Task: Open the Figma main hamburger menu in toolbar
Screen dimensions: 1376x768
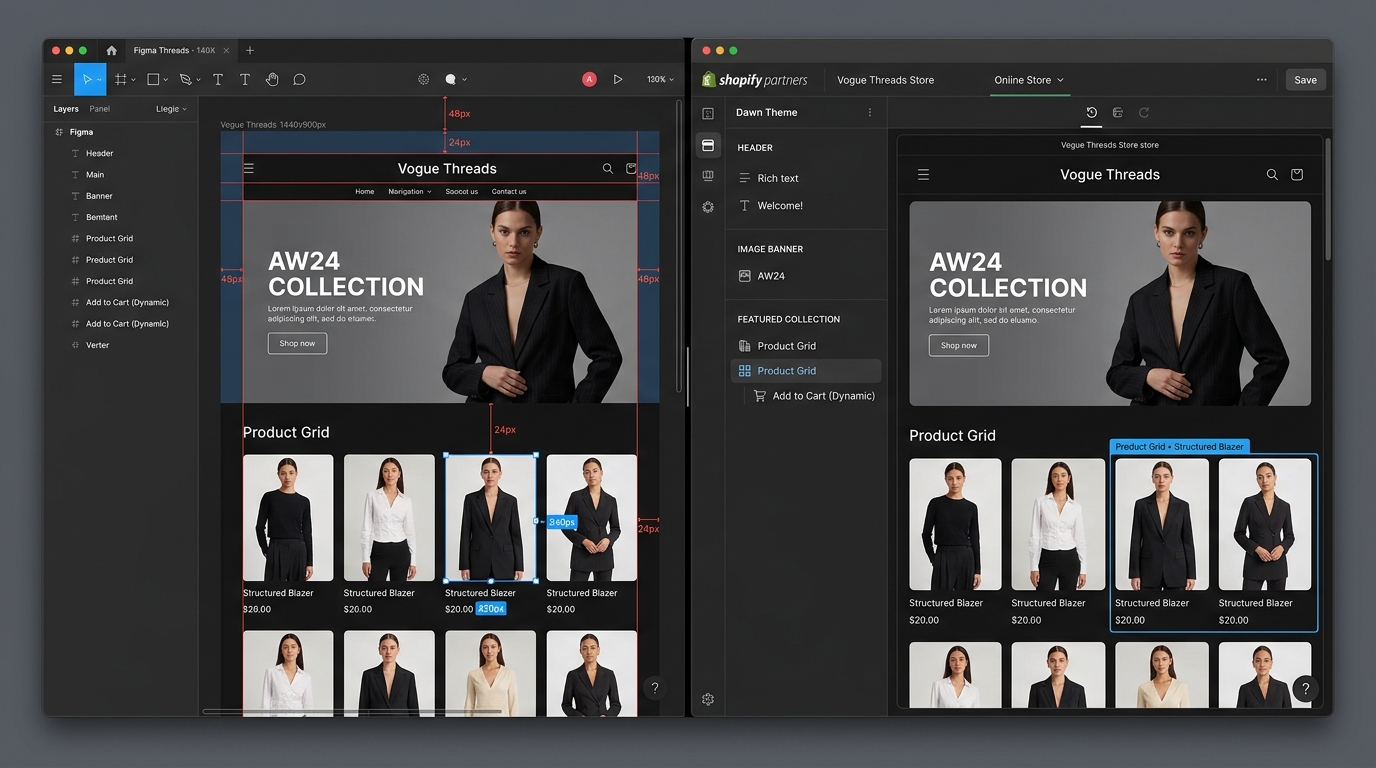Action: tap(57, 79)
